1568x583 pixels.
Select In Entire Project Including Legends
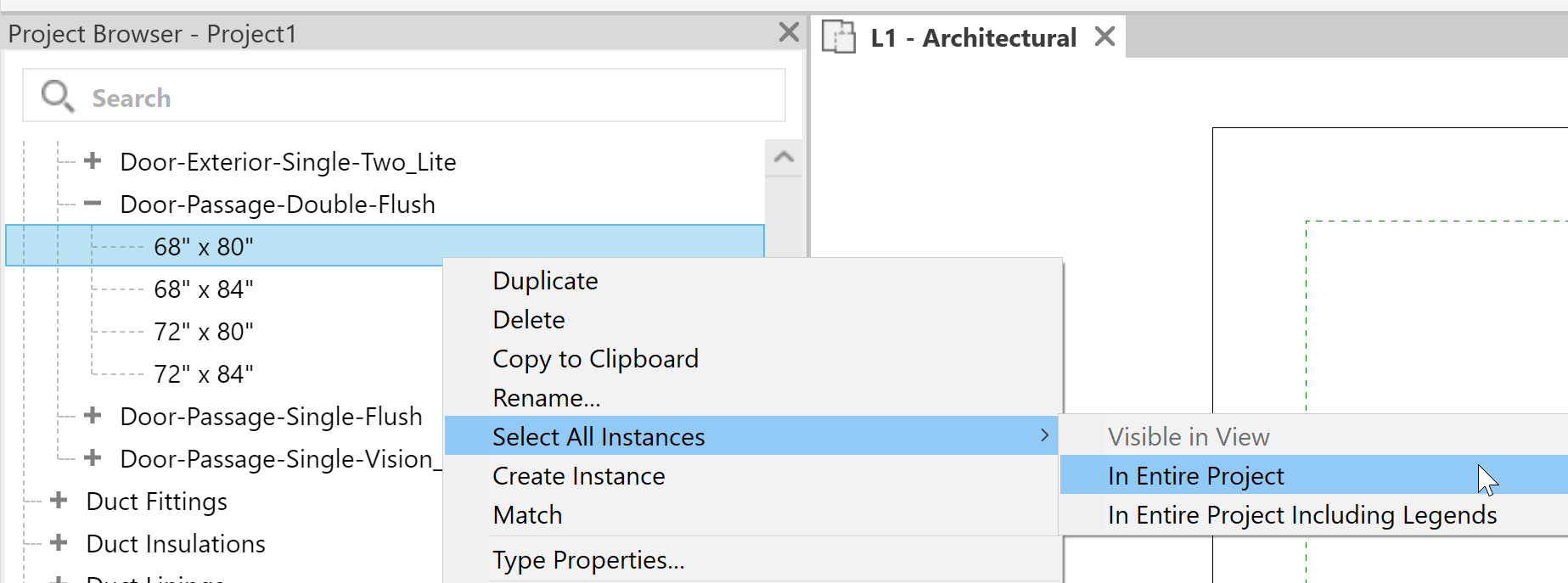pos(1300,515)
